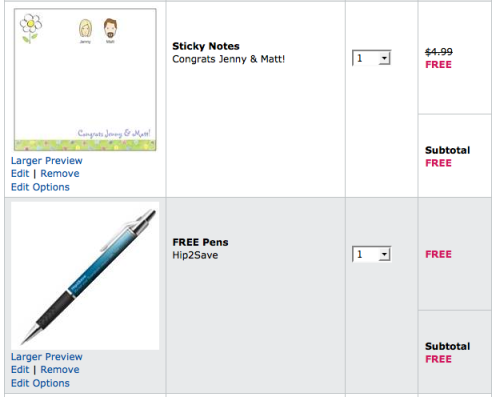The image size is (496, 397).
Task: Click the crossed-out $4.99 price
Action: [x=439, y=52]
